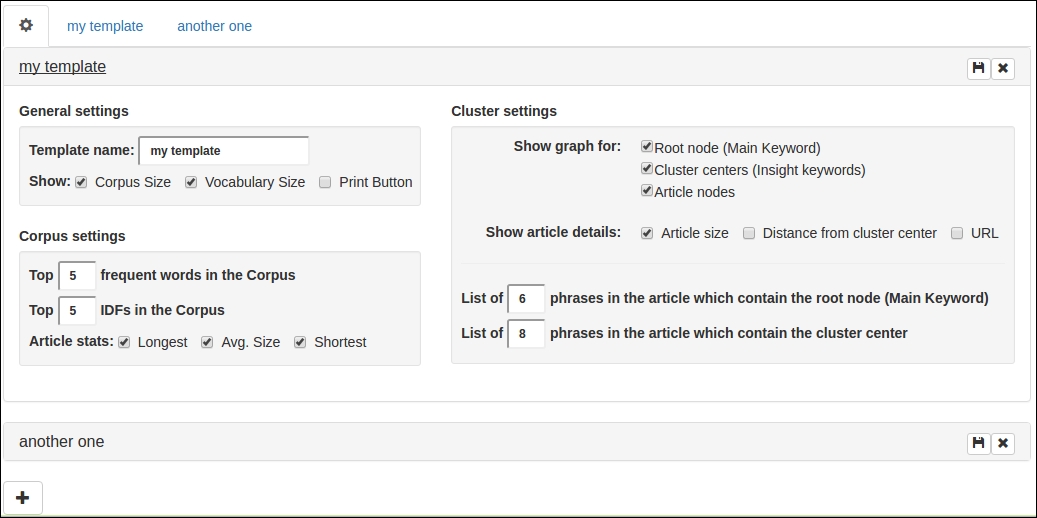The width and height of the screenshot is (1037, 518).
Task: Switch to the 'my template' tab
Action: 105,26
